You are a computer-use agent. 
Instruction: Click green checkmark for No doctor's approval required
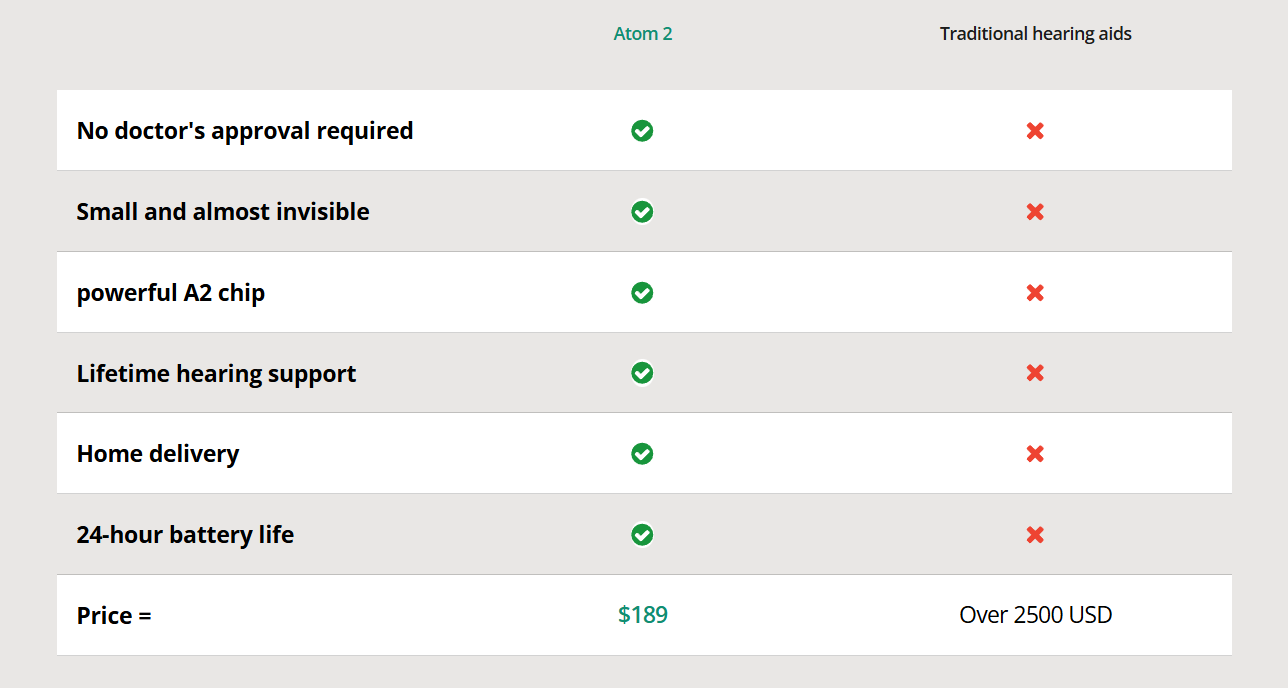(x=642, y=131)
